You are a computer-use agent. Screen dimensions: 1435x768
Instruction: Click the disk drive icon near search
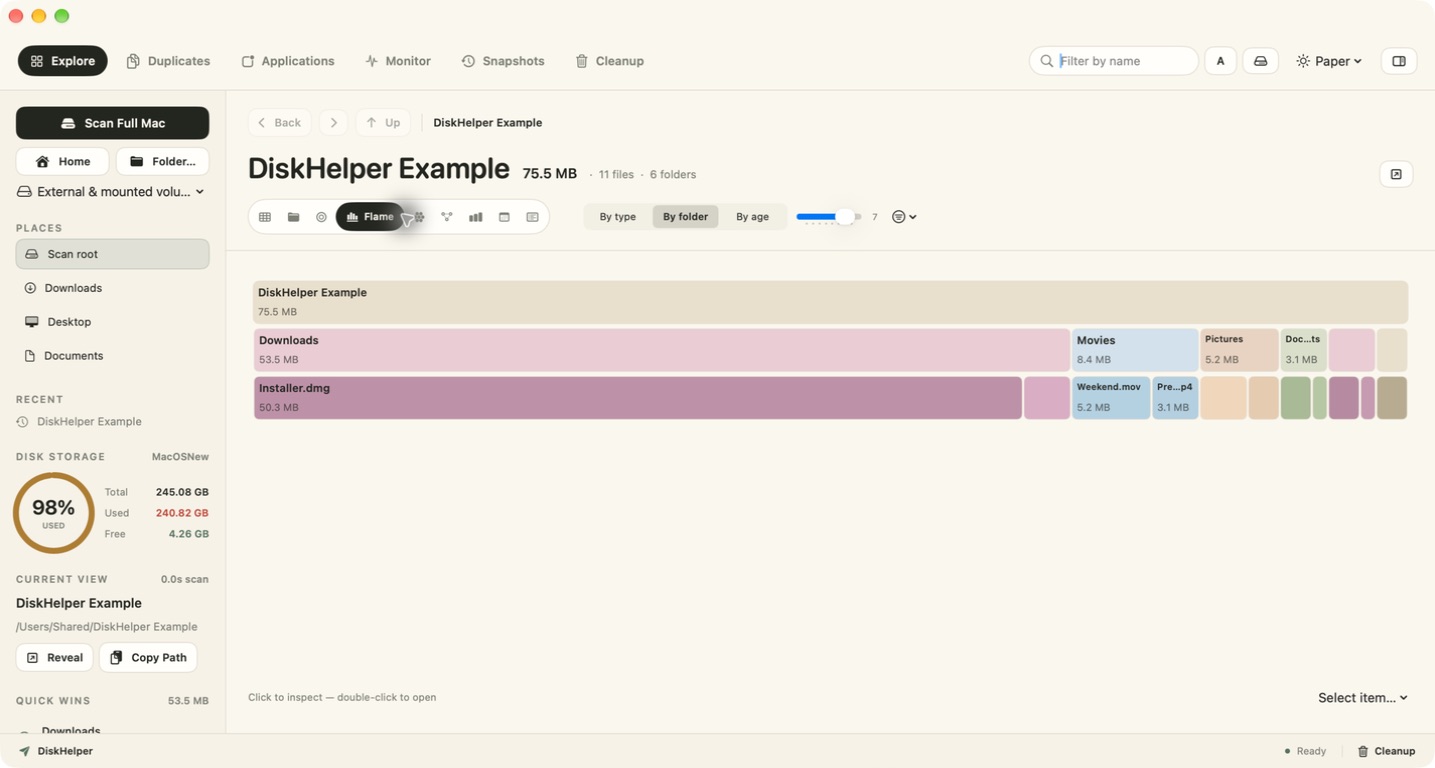[x=1260, y=61]
